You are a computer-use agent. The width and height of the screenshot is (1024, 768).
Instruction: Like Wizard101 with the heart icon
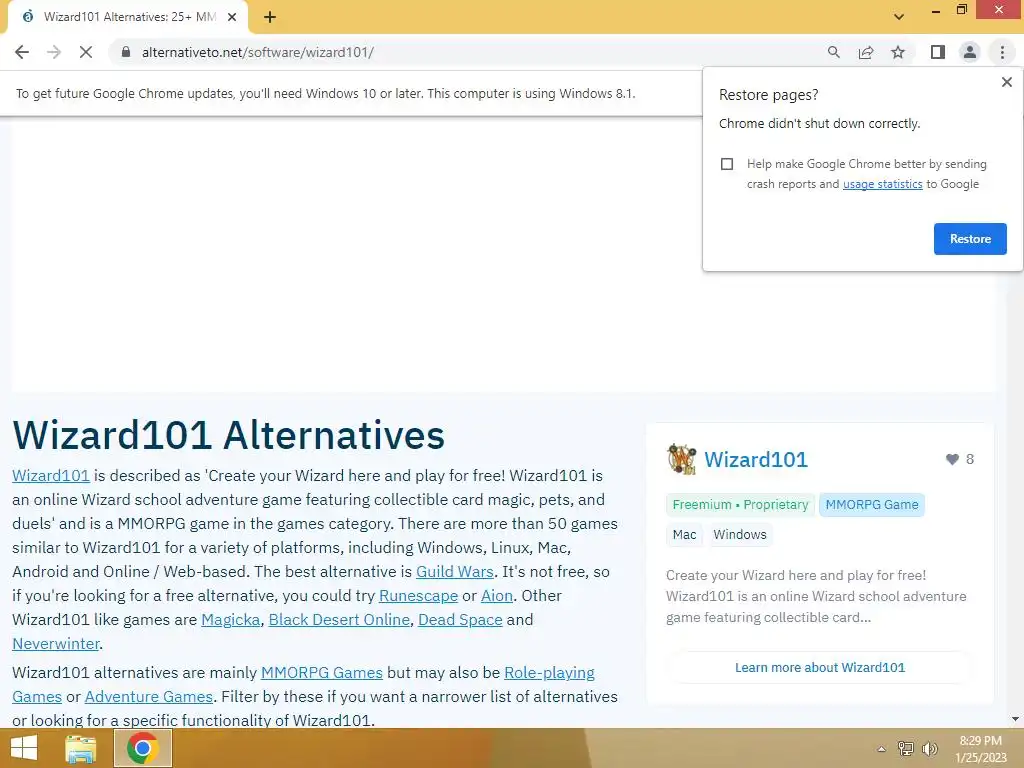pos(952,459)
